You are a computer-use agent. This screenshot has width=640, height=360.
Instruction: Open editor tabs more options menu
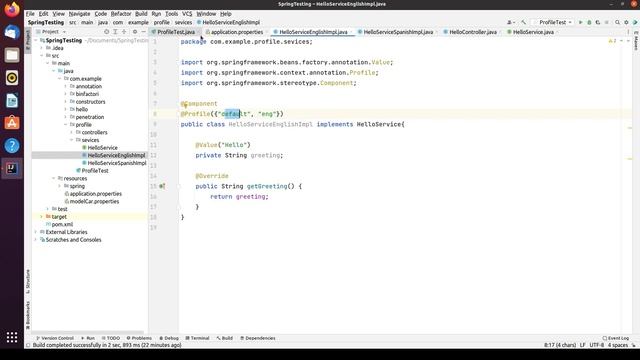coord(628,32)
